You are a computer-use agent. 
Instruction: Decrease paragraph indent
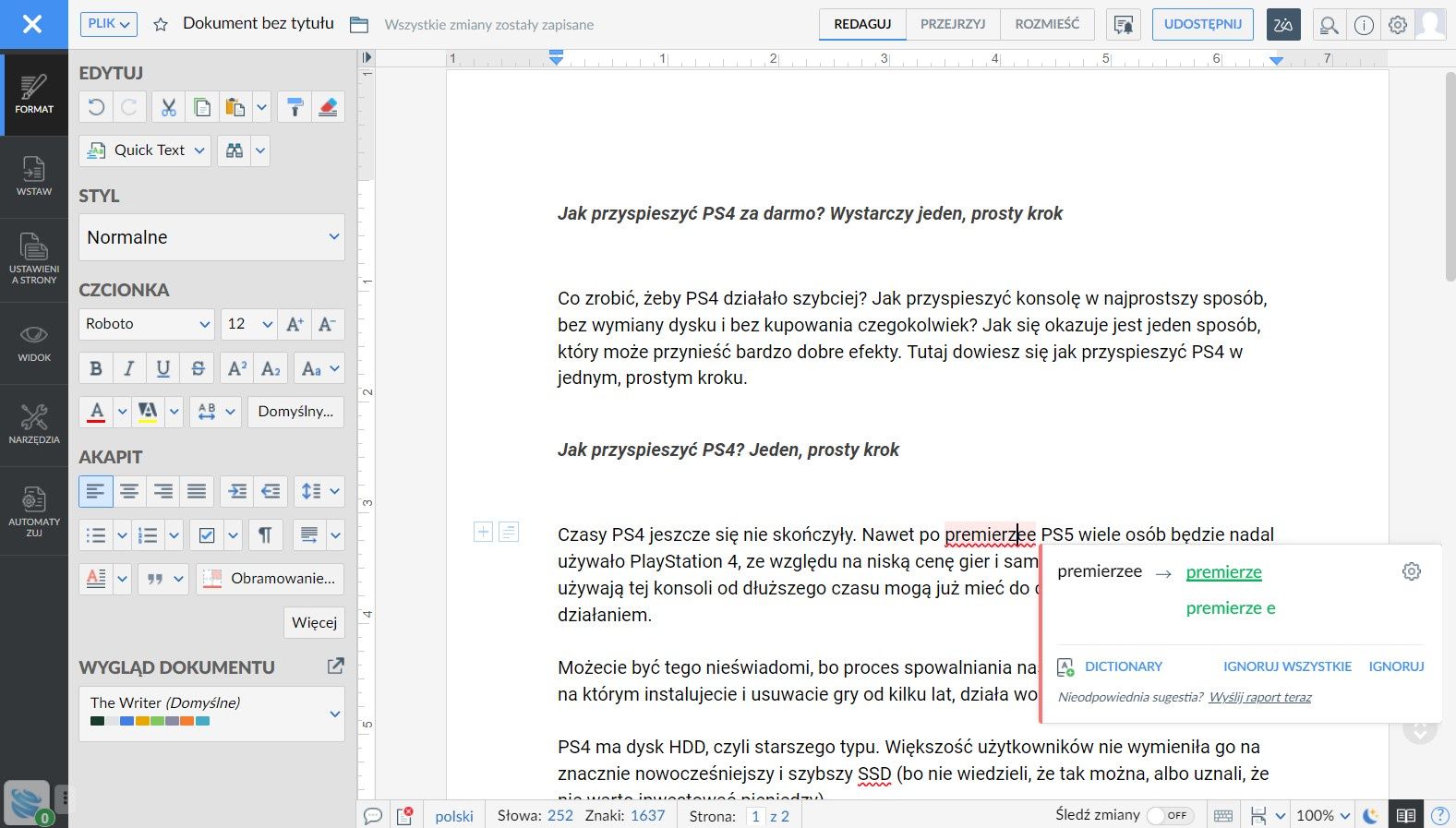tap(271, 491)
